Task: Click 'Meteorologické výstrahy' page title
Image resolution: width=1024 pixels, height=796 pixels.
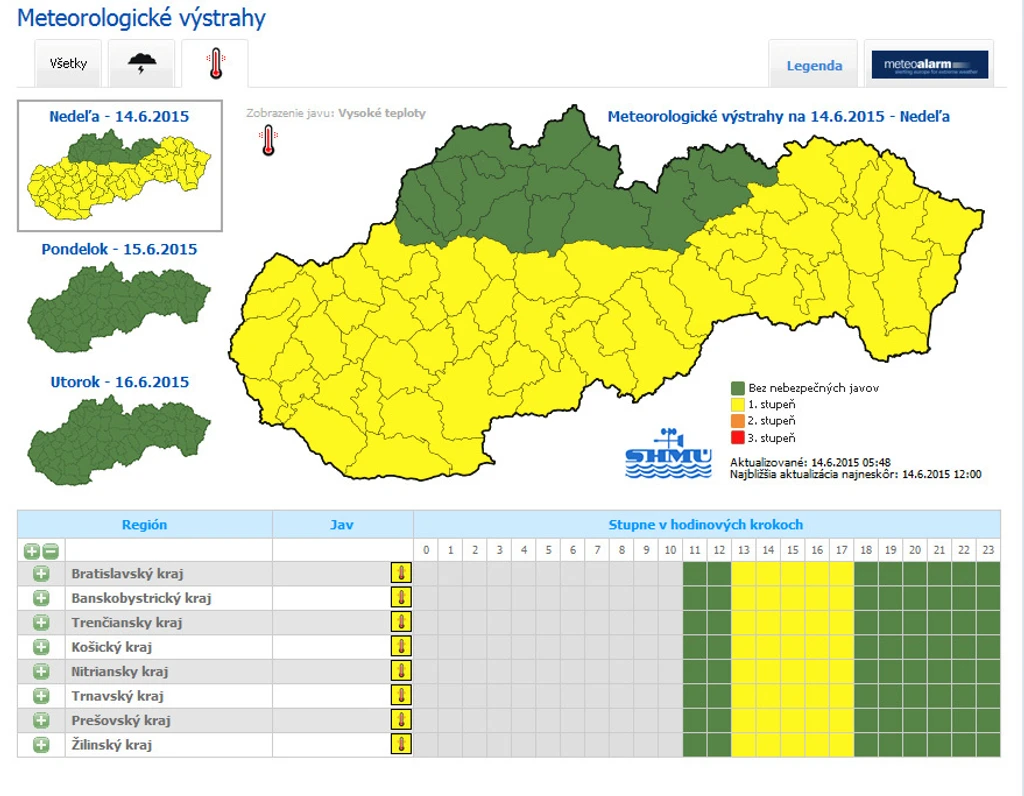Action: click(141, 18)
